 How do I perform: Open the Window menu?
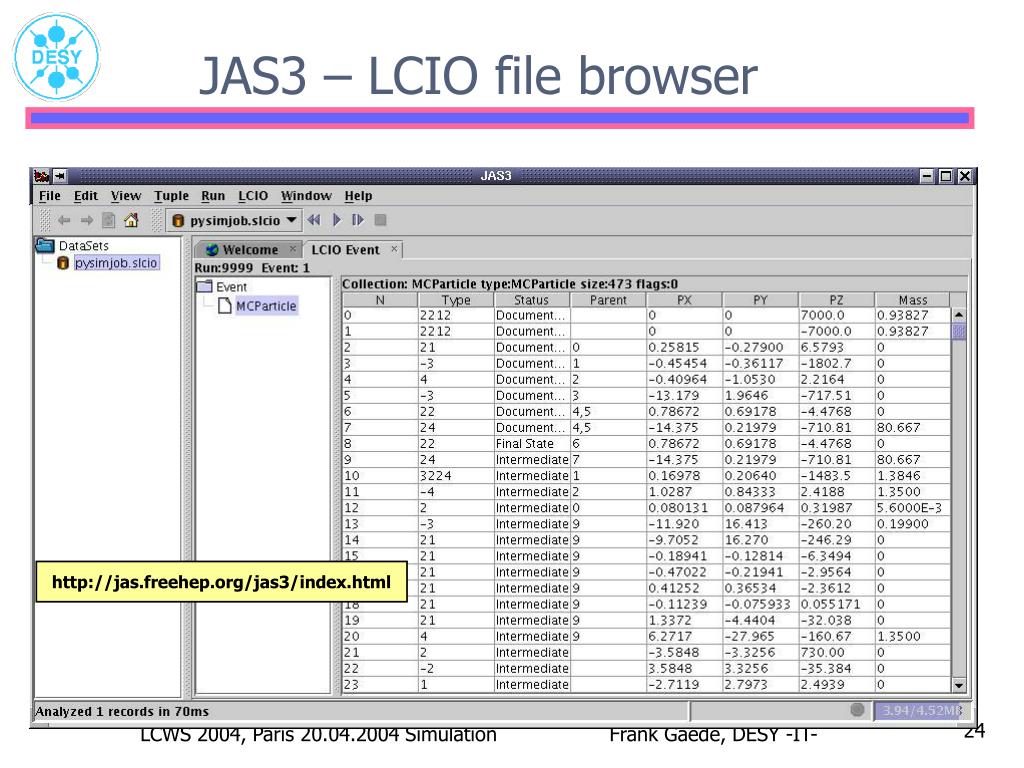[x=306, y=196]
